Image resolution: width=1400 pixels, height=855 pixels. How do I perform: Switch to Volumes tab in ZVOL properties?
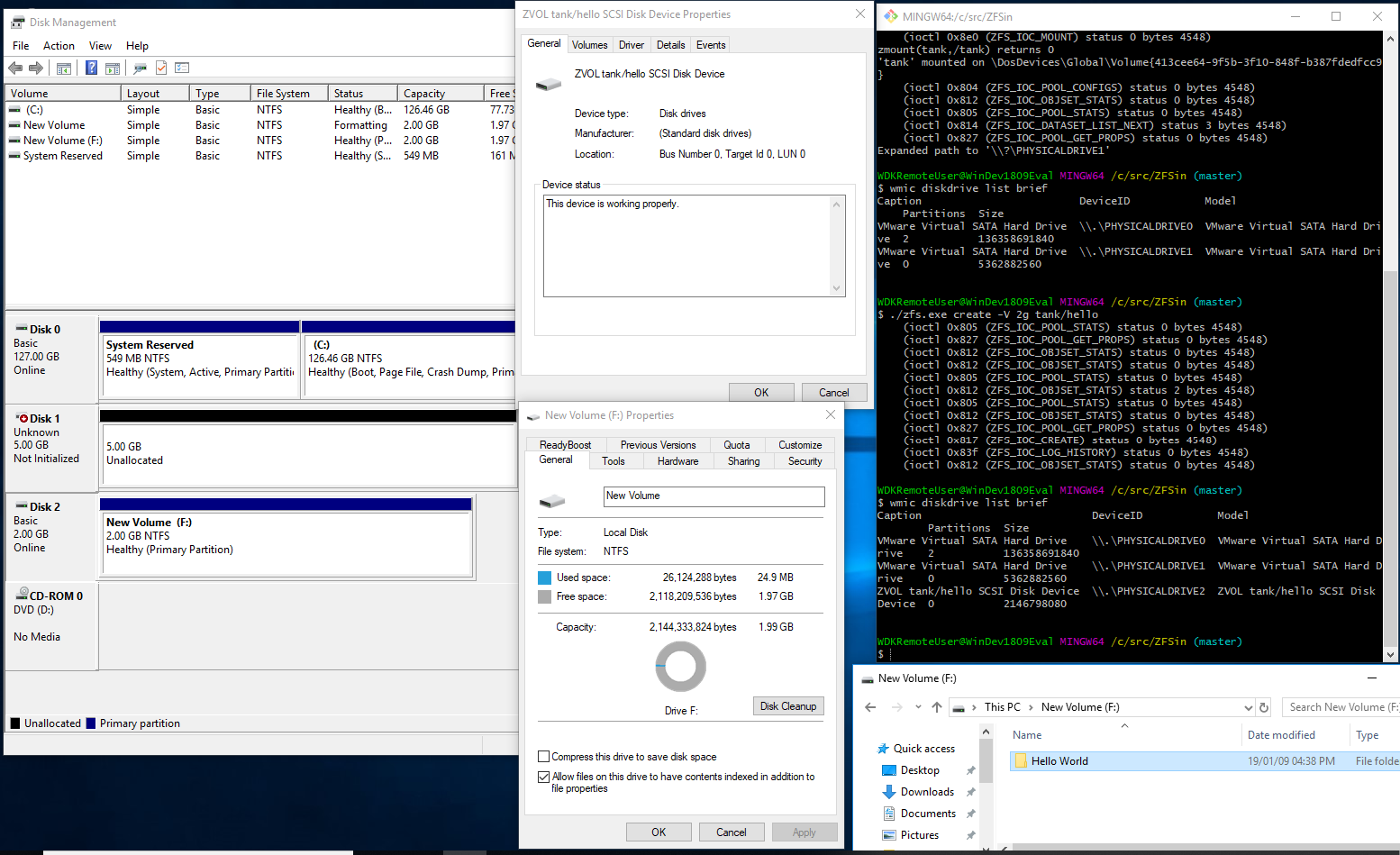tap(590, 45)
